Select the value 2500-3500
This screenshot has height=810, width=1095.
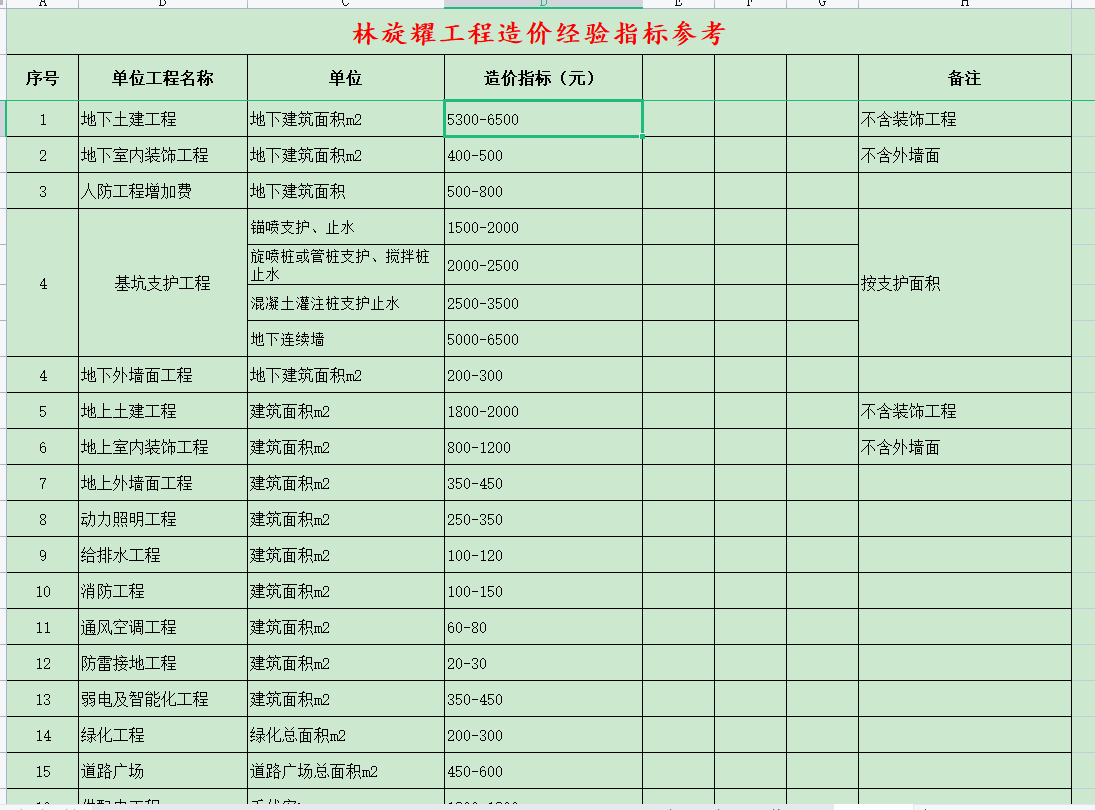pyautogui.click(x=543, y=303)
